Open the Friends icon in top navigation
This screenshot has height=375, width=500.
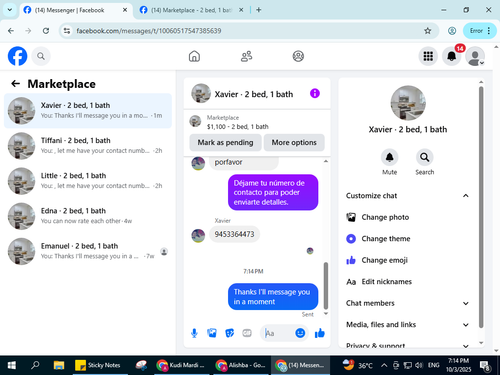coord(246,56)
